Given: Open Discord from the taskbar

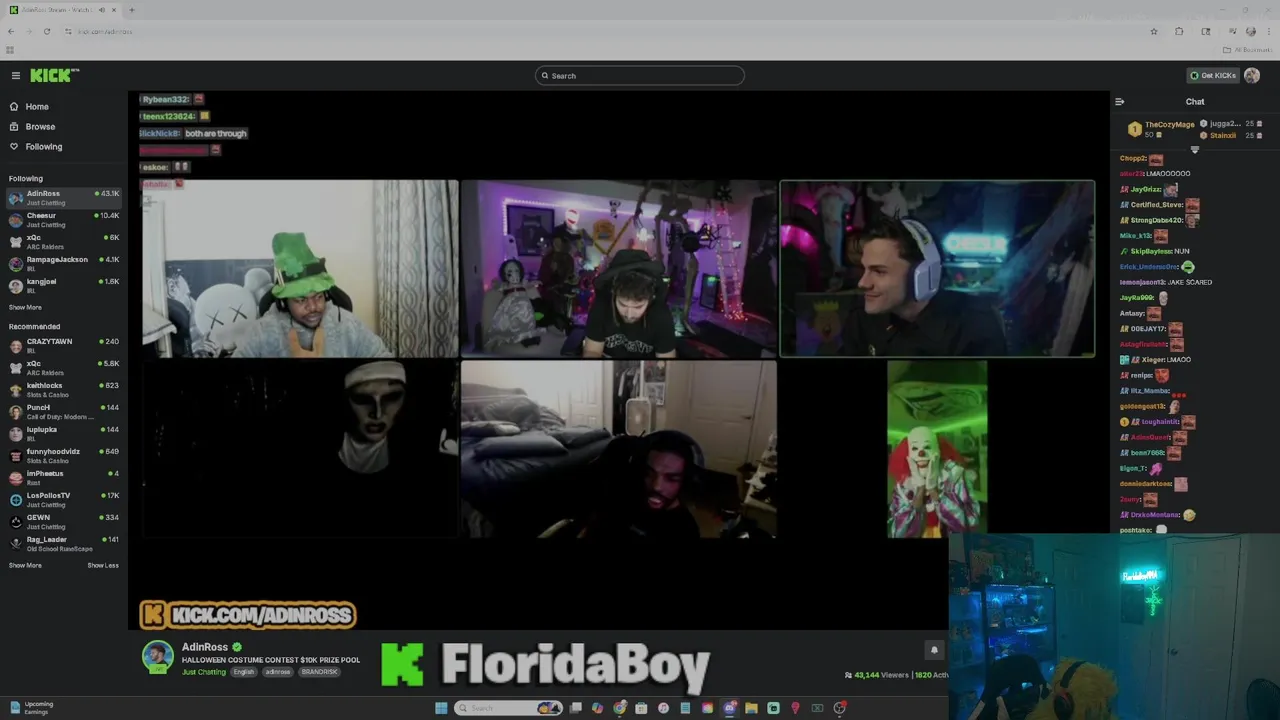Looking at the screenshot, I should tap(730, 708).
